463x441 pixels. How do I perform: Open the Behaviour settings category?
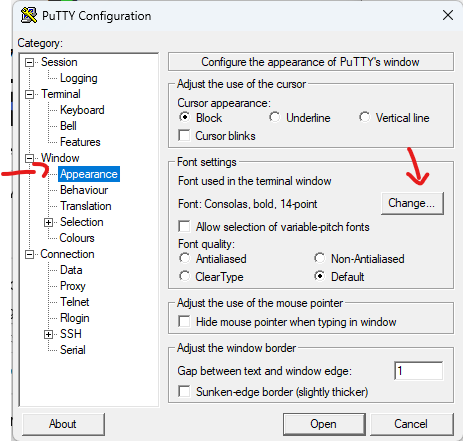84,190
